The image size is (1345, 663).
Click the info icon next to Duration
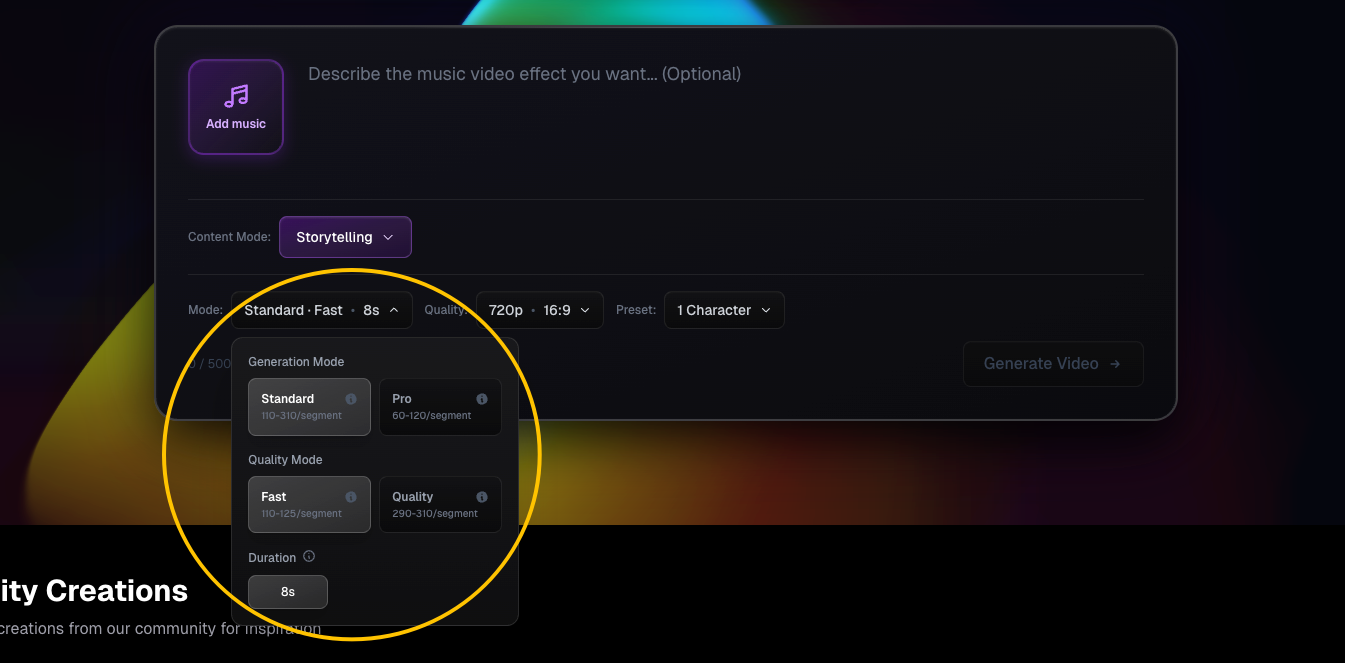309,556
